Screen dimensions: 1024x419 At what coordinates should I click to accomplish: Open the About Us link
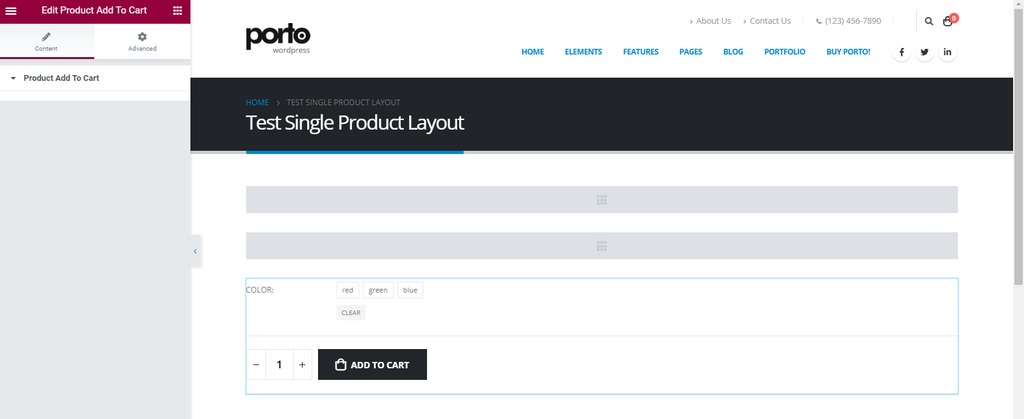coord(711,21)
